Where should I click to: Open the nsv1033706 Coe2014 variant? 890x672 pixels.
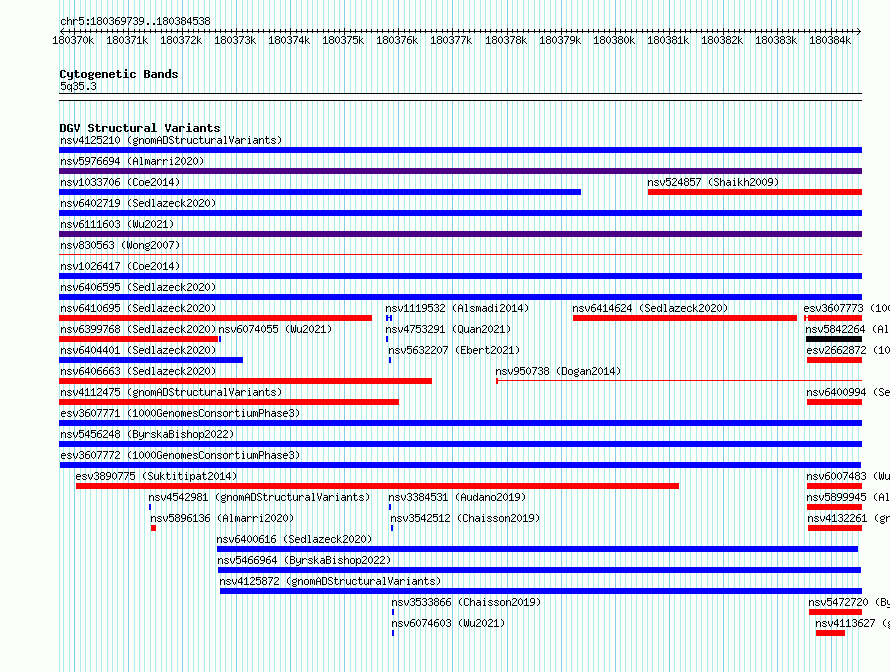pyautogui.click(x=120, y=182)
